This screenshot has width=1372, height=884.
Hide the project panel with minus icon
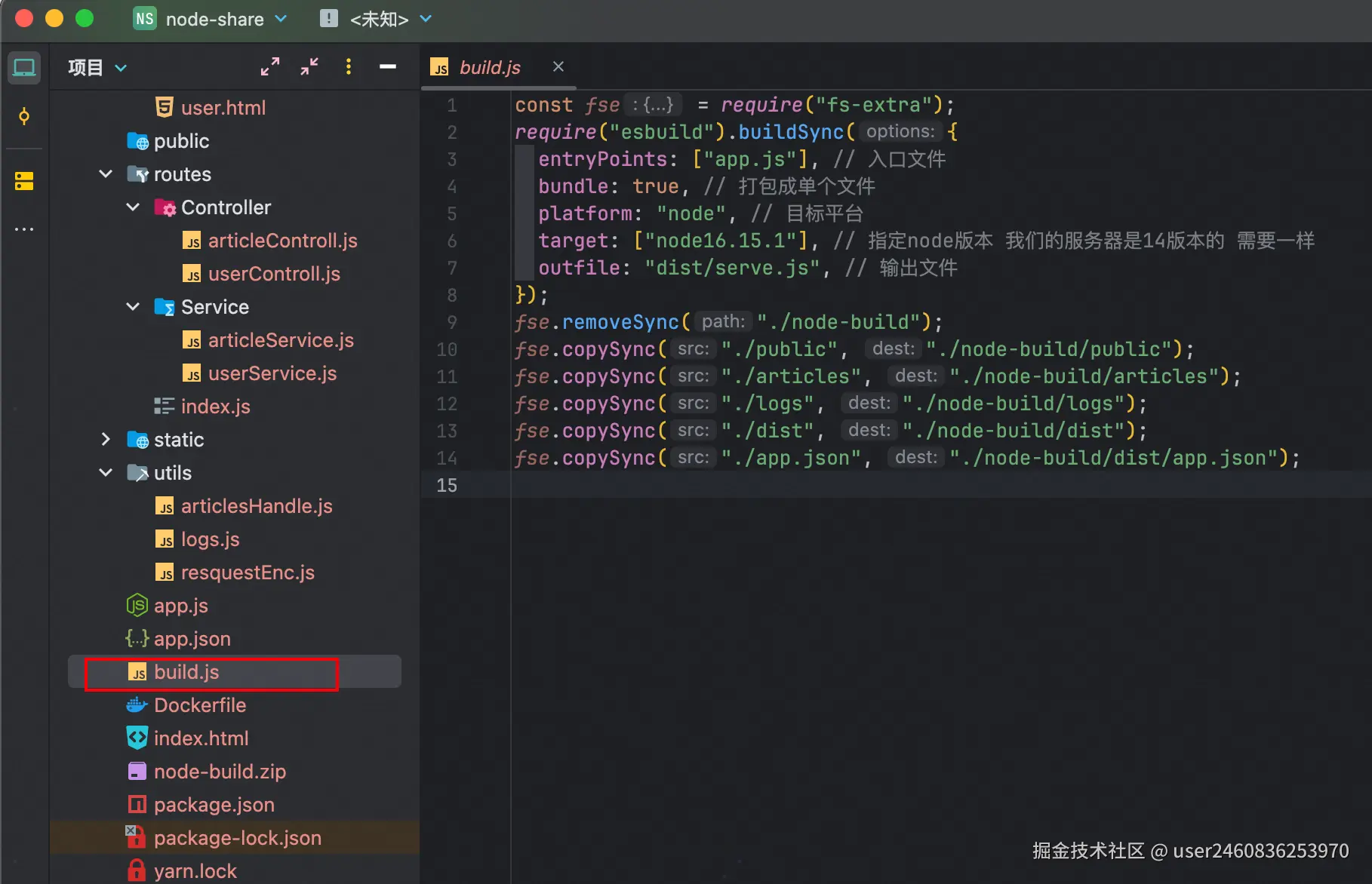click(388, 67)
